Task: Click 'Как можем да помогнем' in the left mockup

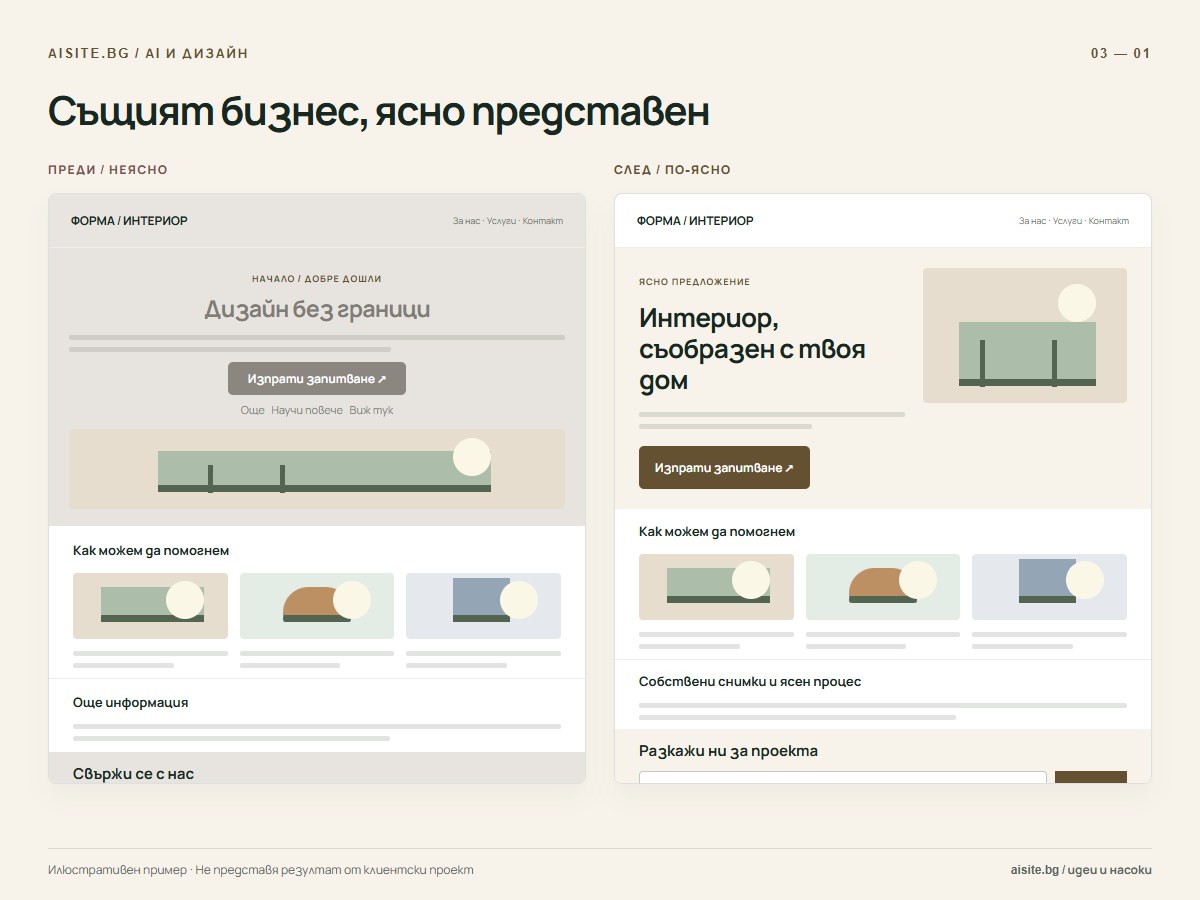Action: coord(151,551)
